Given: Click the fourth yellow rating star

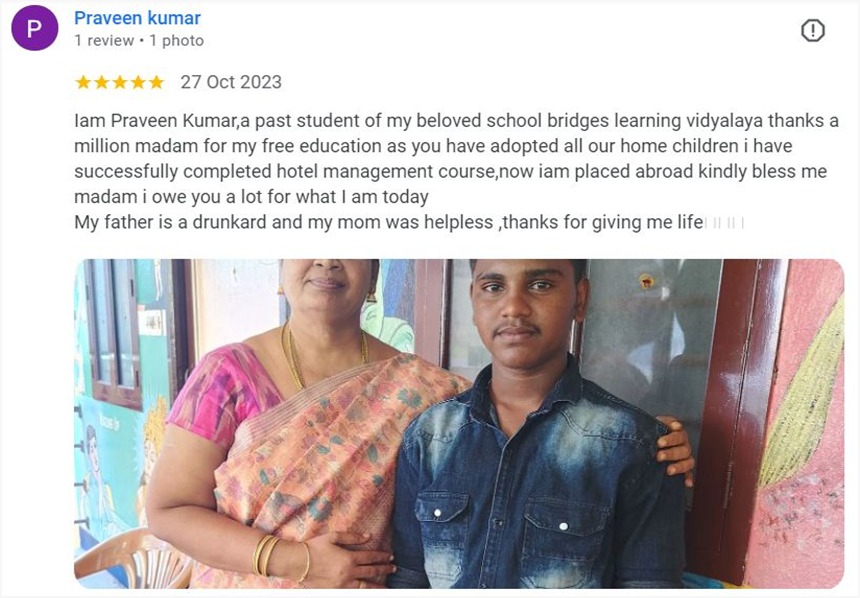Looking at the screenshot, I should point(138,82).
